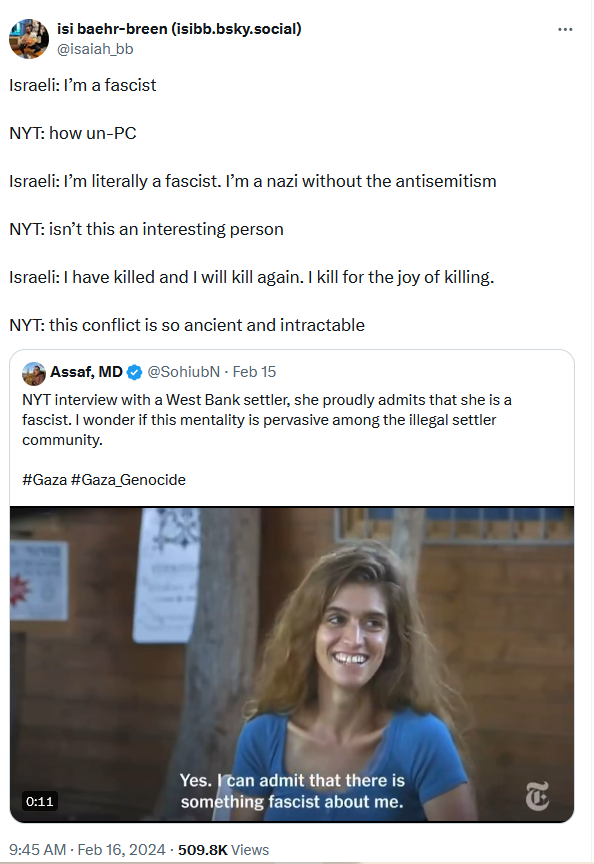
Task: Click the 0:11 video duration badge
Action: pyautogui.click(x=40, y=801)
